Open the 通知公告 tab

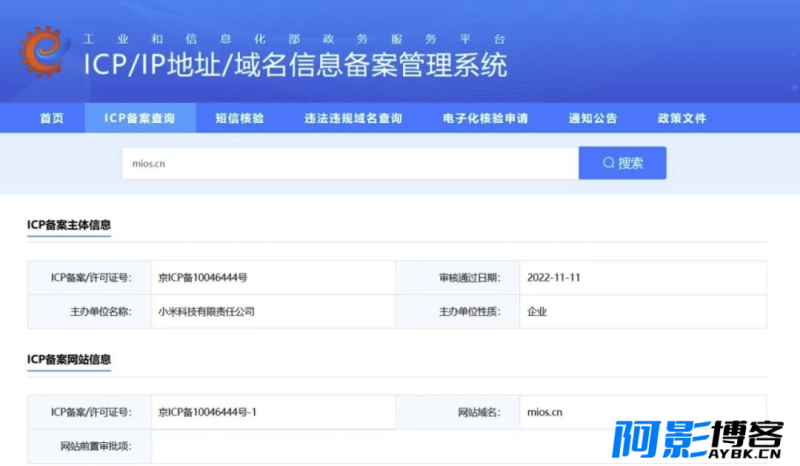point(593,118)
